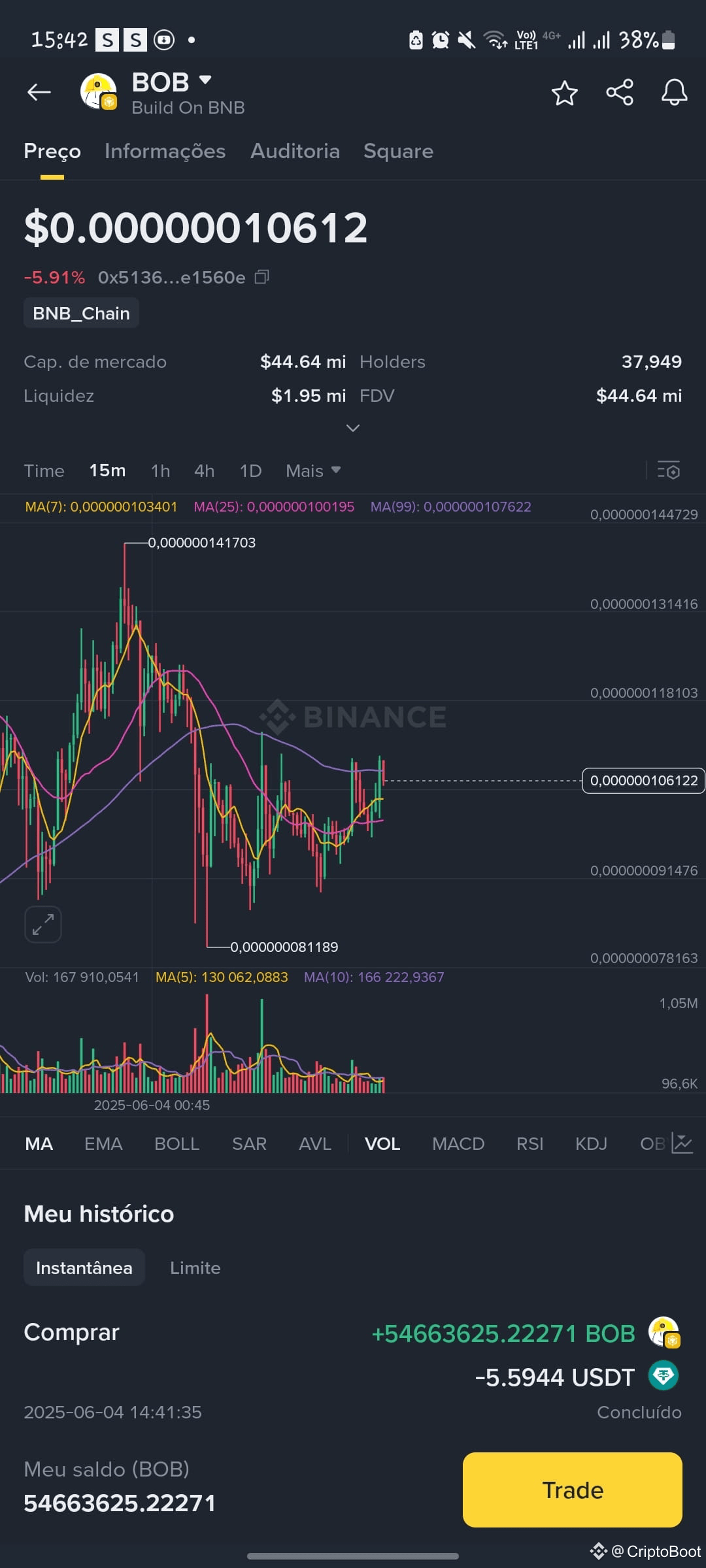Open the Auditoria tab

click(295, 151)
